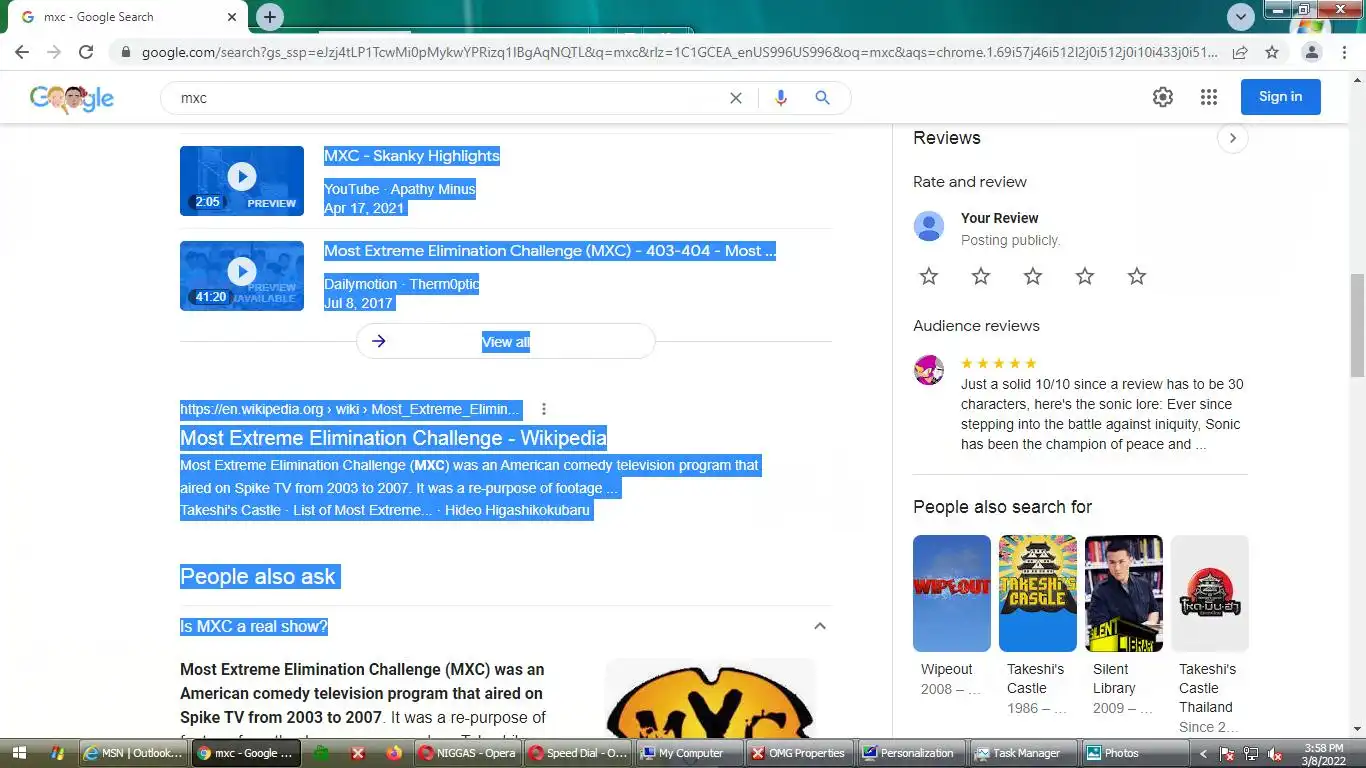Click the muted volume tray icon
The height and width of the screenshot is (768, 1366).
pyautogui.click(x=1275, y=754)
